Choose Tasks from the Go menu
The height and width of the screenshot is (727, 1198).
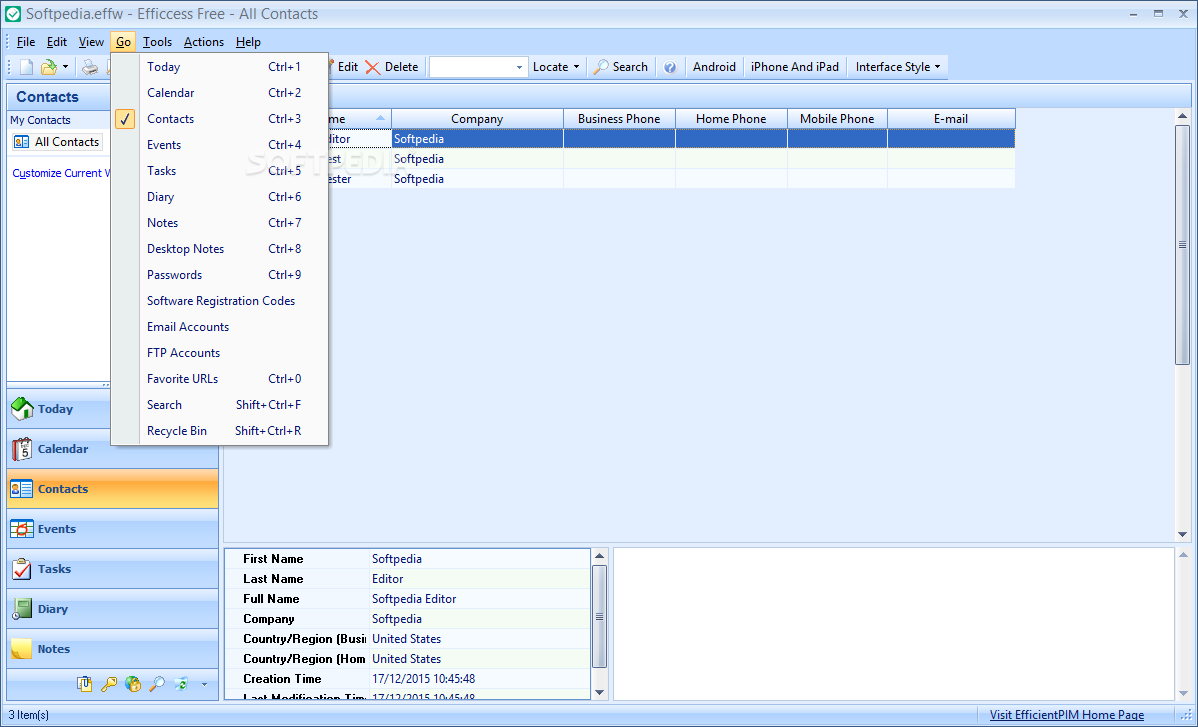(220, 171)
